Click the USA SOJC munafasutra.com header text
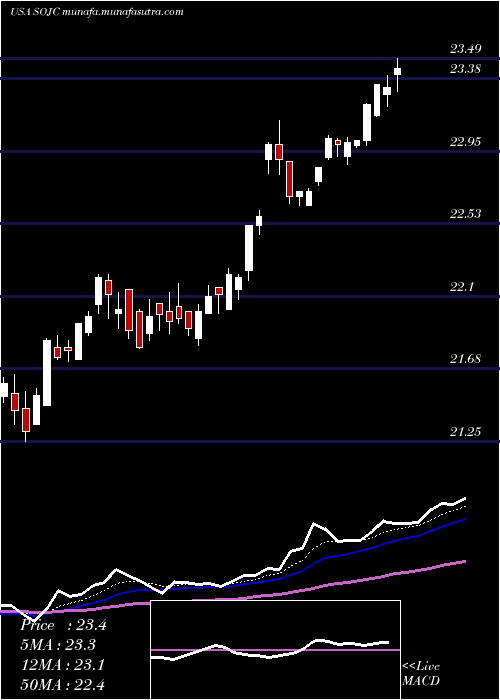500x700 pixels. tap(96, 12)
